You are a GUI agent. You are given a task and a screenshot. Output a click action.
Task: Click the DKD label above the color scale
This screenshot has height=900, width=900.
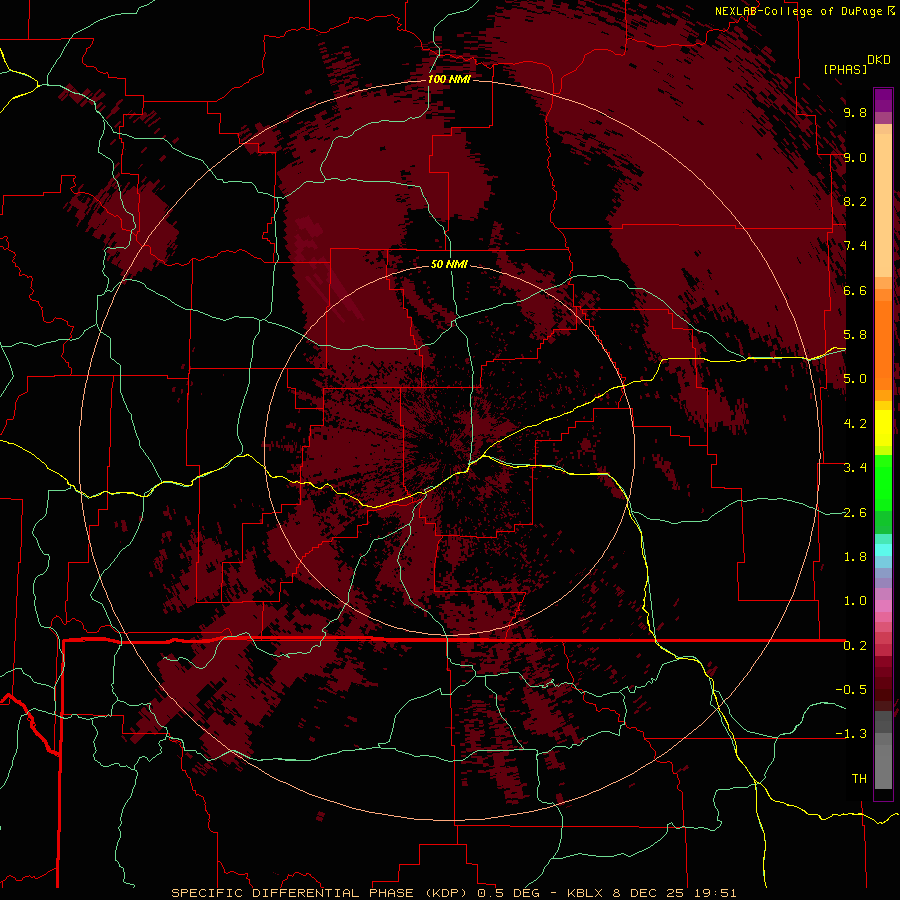tap(879, 60)
